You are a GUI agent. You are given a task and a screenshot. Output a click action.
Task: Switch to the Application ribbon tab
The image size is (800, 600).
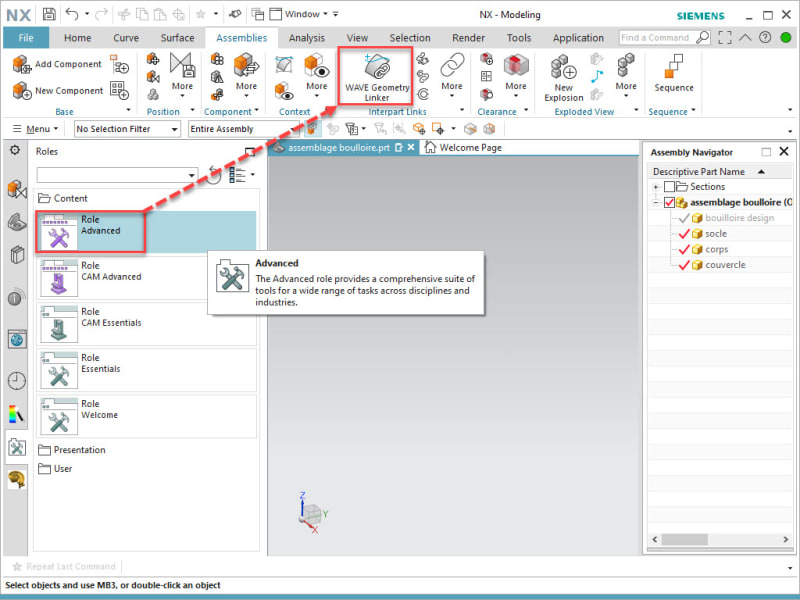pyautogui.click(x=578, y=38)
